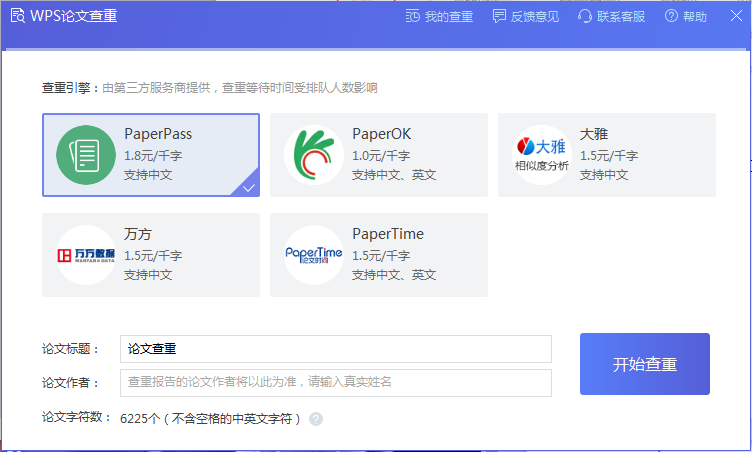Close the WPS论文查重 dialog

click(736, 16)
